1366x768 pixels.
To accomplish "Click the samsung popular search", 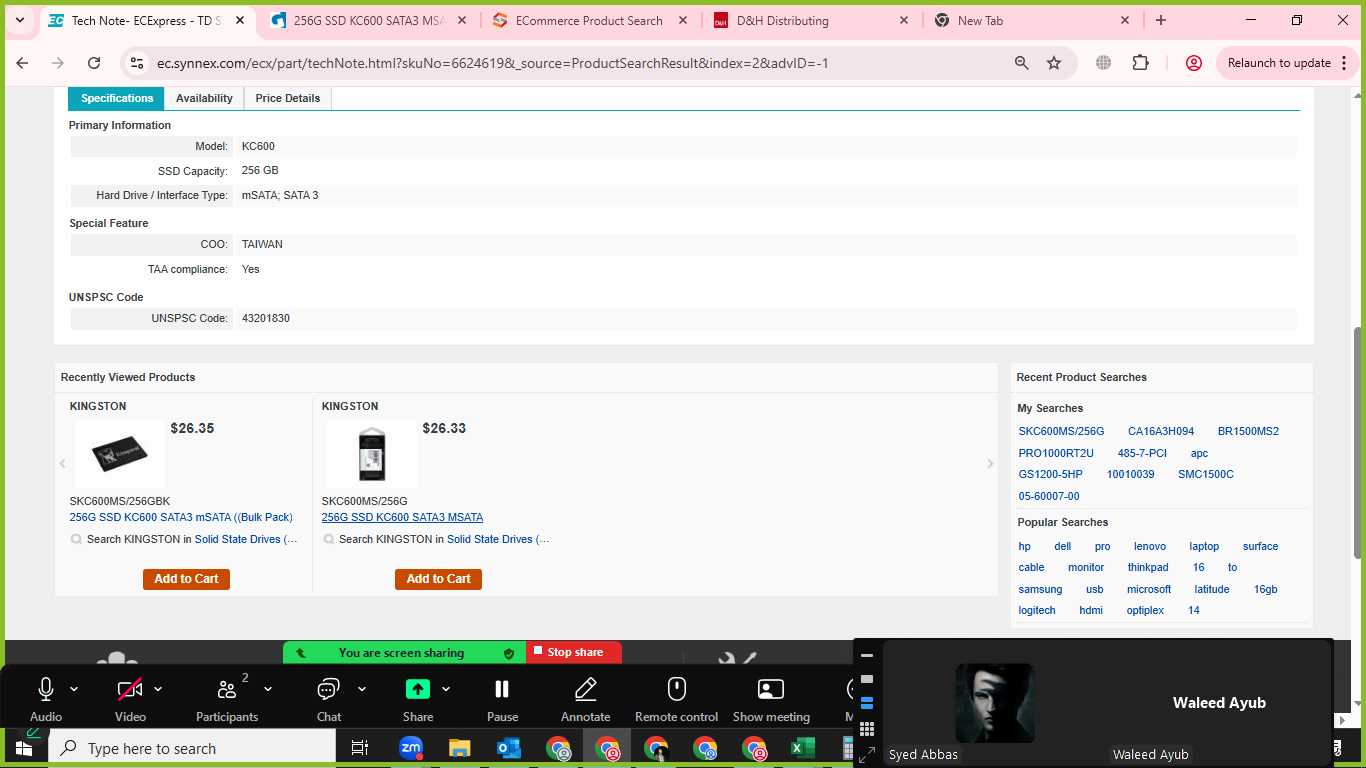I will pyautogui.click(x=1040, y=589).
